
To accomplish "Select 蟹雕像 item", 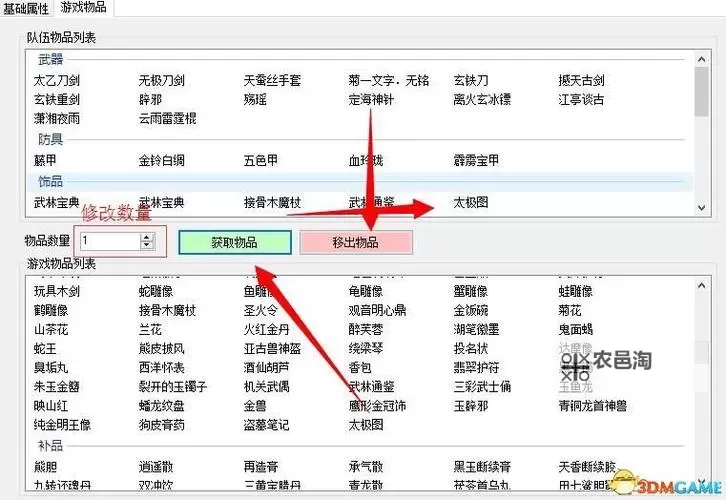I will click(x=471, y=291).
